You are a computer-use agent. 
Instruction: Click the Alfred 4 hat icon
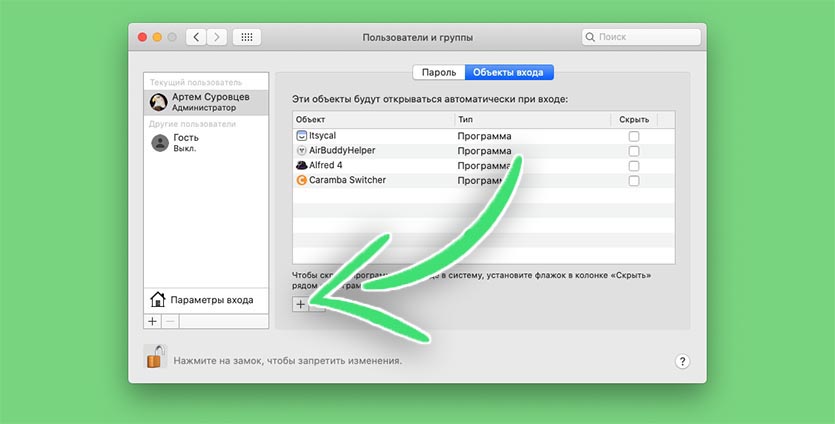(x=301, y=166)
